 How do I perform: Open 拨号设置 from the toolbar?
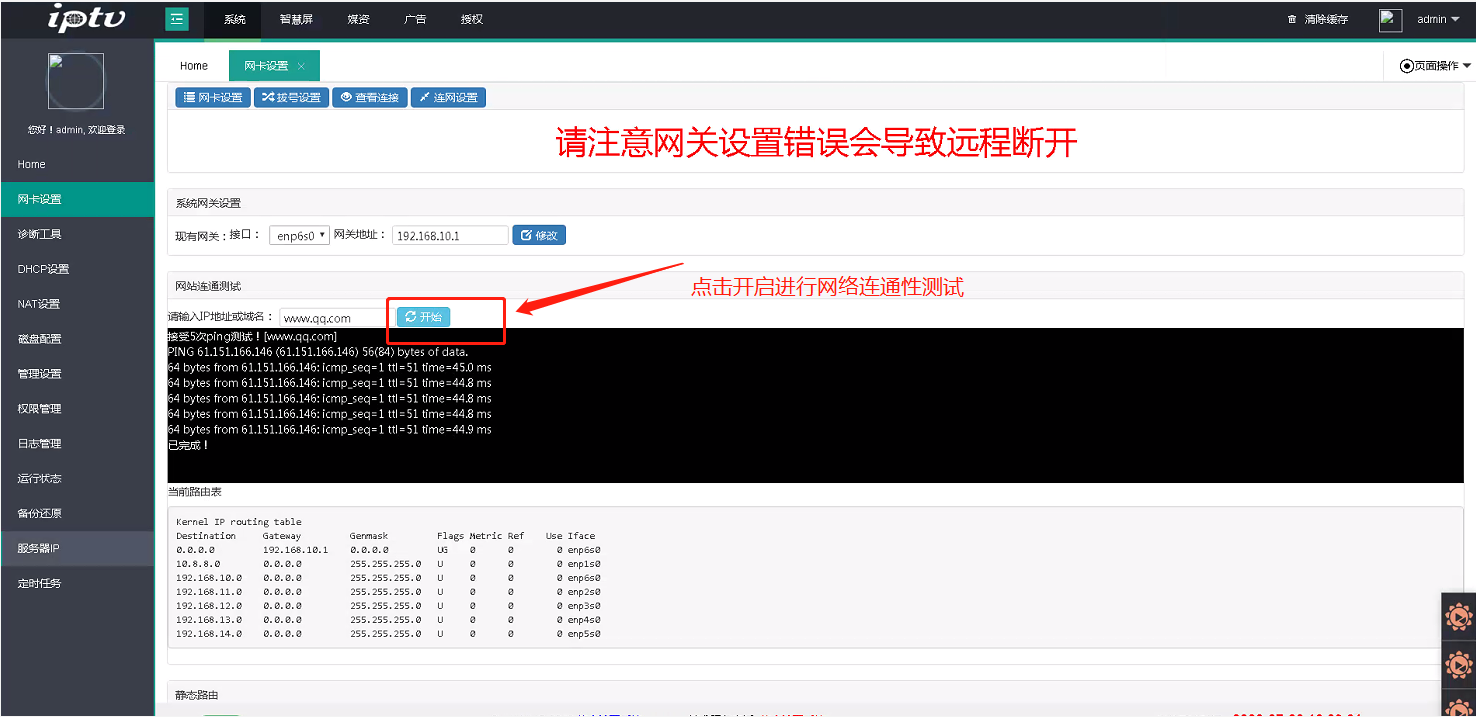(x=292, y=97)
